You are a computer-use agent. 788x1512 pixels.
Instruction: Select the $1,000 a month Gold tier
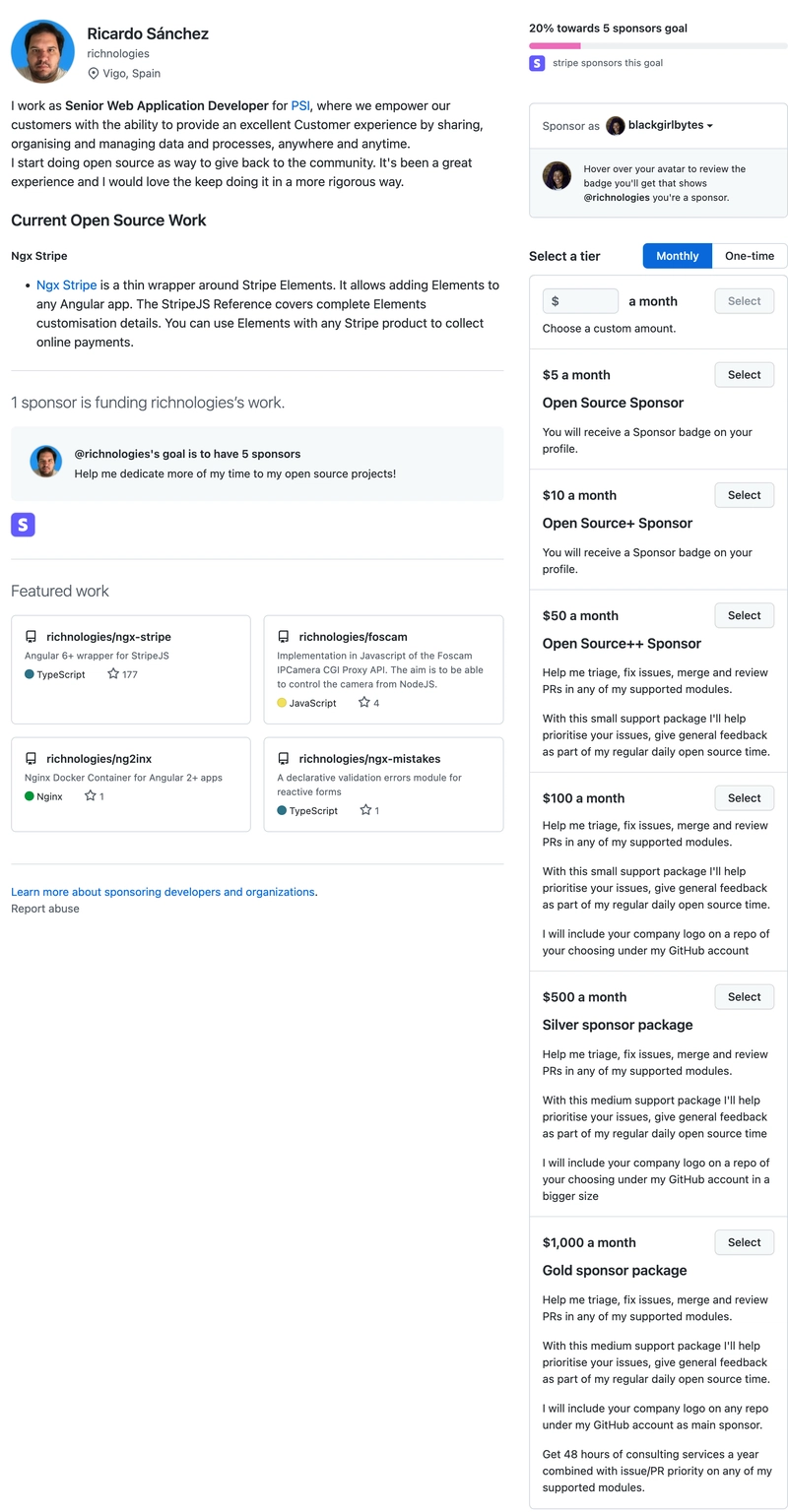click(744, 1242)
